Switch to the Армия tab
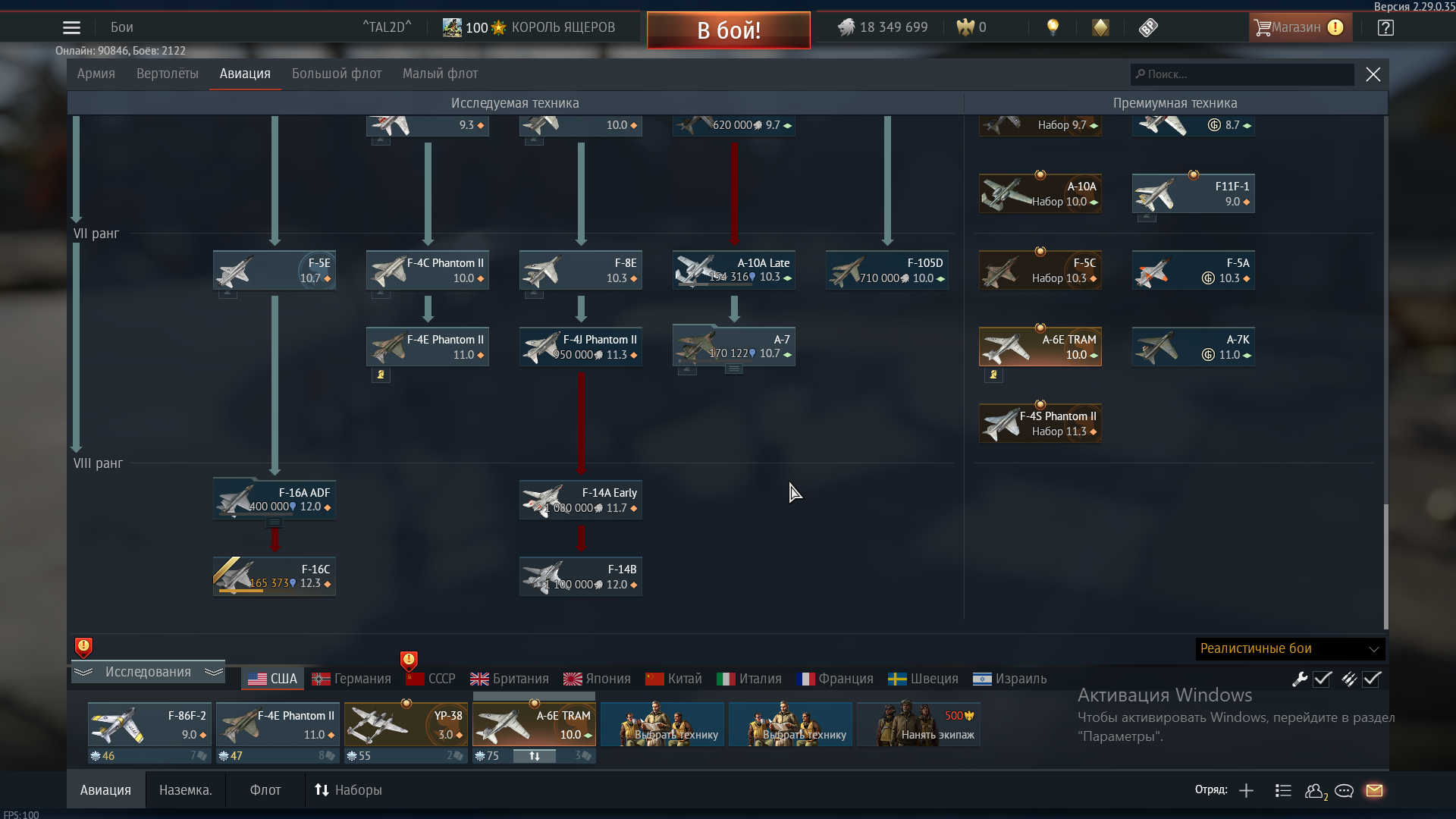The height and width of the screenshot is (819, 1456). 96,74
